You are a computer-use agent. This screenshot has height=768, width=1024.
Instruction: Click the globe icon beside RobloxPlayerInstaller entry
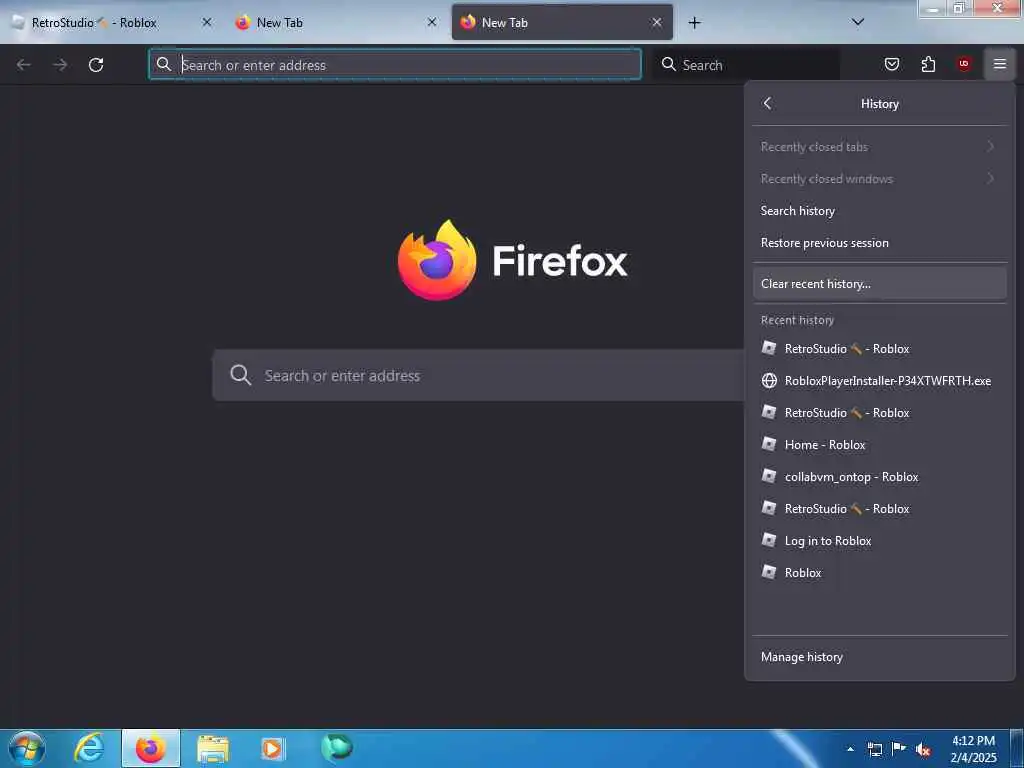point(769,381)
